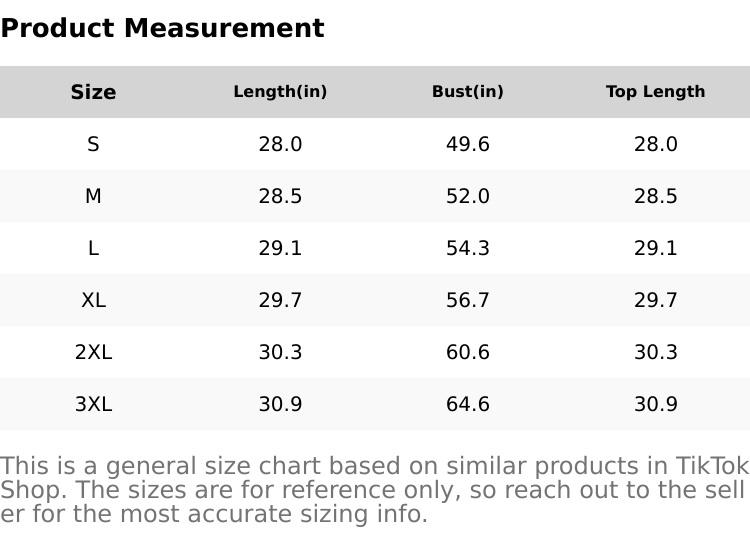The image size is (750, 550).
Task: Select the 3XL size row label
Action: [93, 404]
